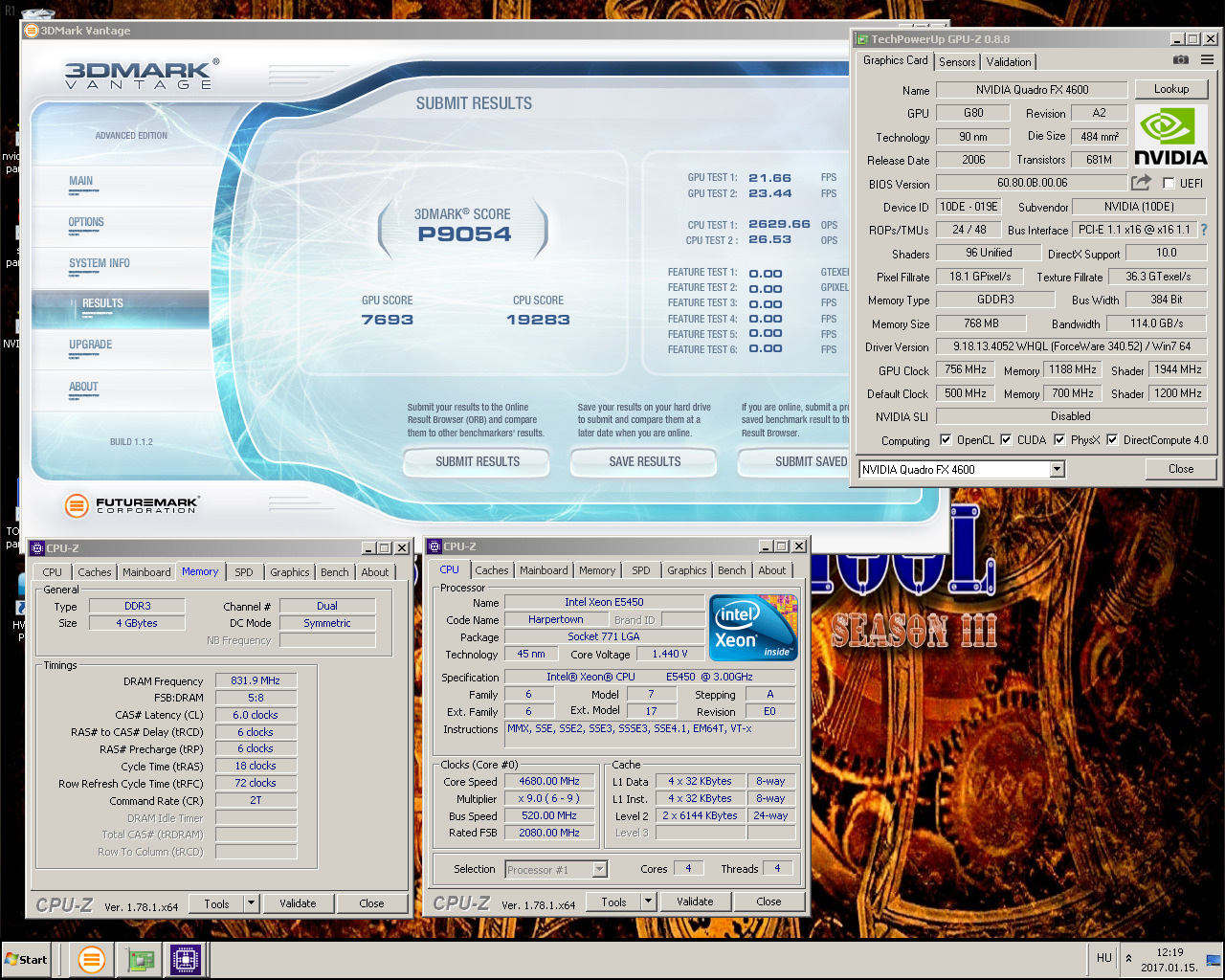This screenshot has height=980, width=1225.
Task: Open About tab in left CPU-Z window
Action: pyautogui.click(x=375, y=572)
